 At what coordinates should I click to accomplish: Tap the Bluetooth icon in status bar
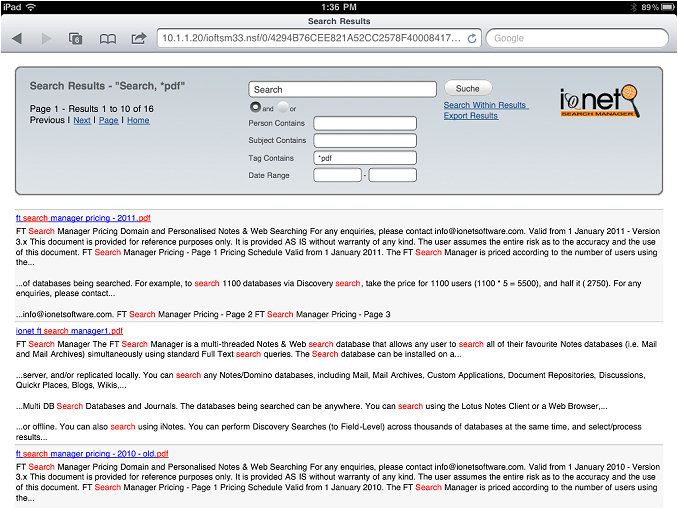point(634,7)
